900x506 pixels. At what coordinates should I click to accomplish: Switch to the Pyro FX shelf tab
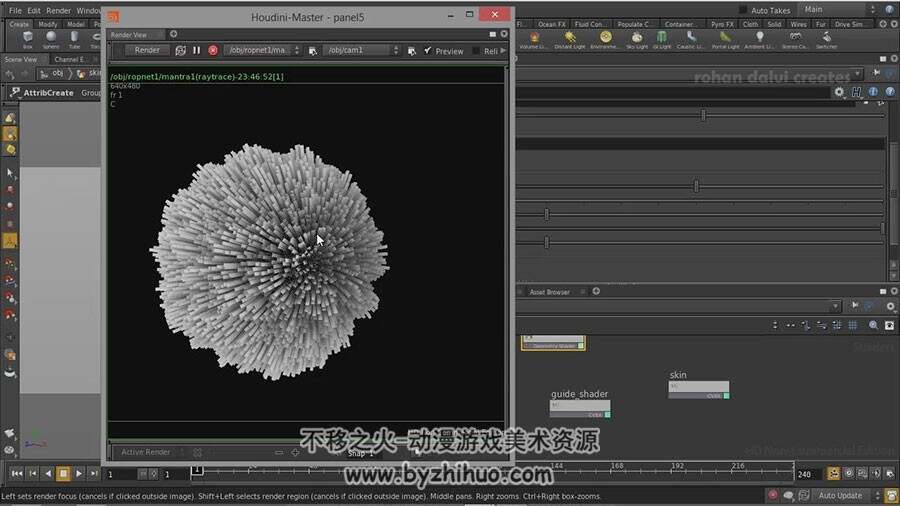pos(722,24)
